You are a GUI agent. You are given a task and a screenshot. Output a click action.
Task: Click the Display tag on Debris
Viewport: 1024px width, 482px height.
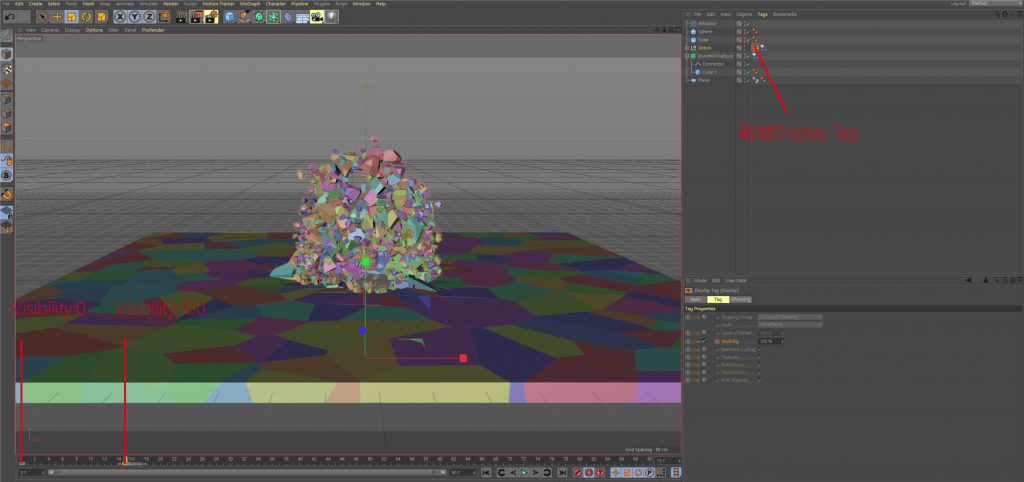(x=755, y=48)
